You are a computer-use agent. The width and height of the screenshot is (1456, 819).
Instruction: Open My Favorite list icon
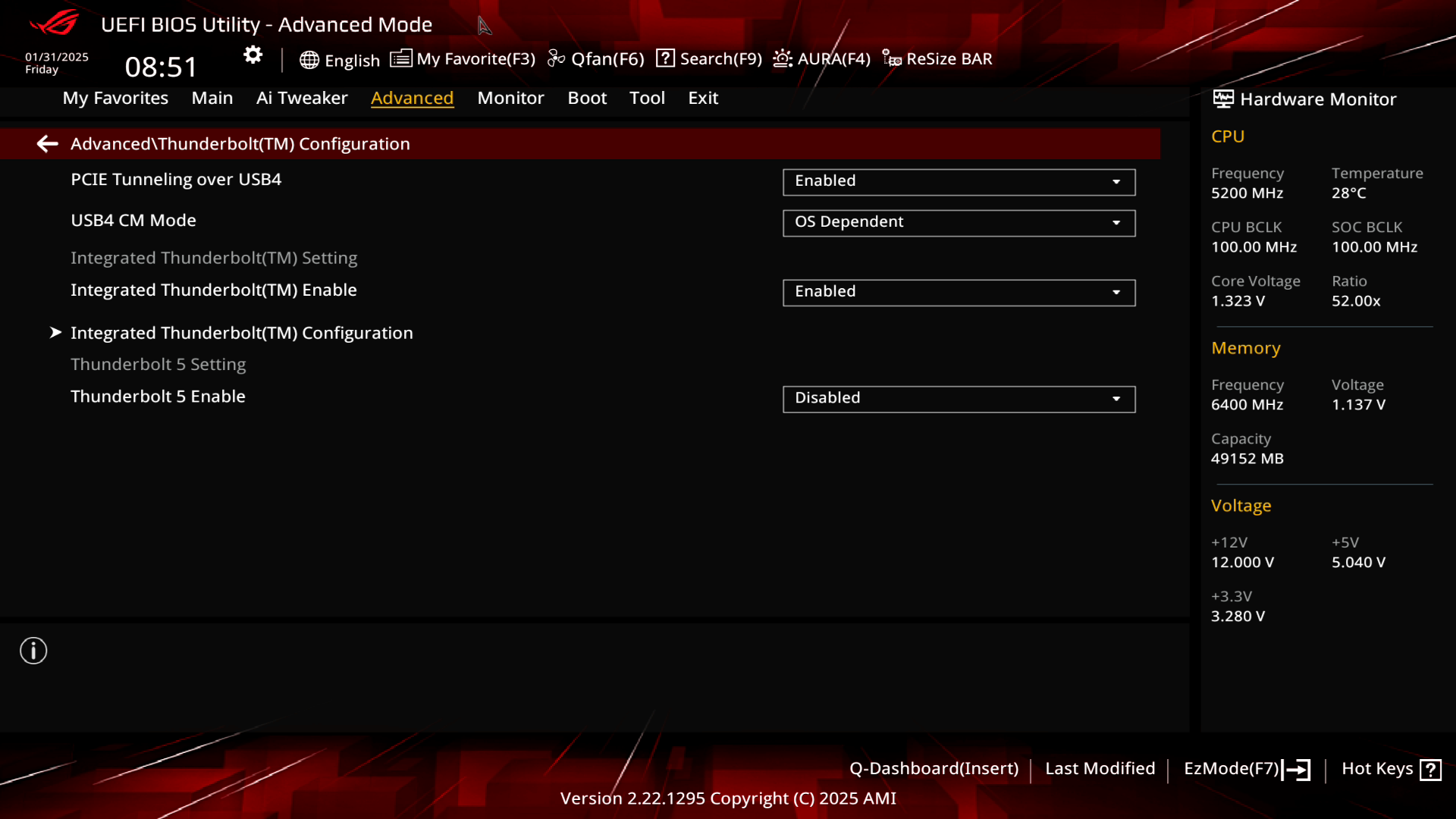400,58
